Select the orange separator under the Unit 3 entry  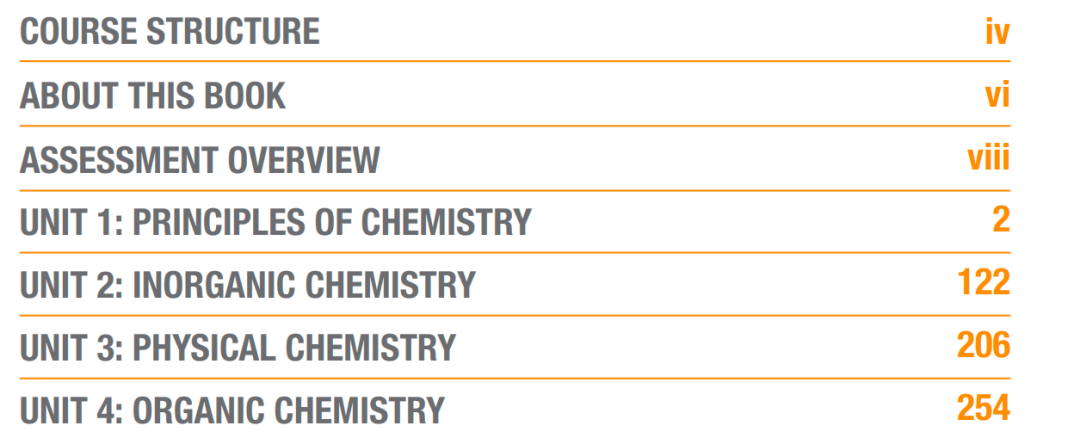[515, 378]
